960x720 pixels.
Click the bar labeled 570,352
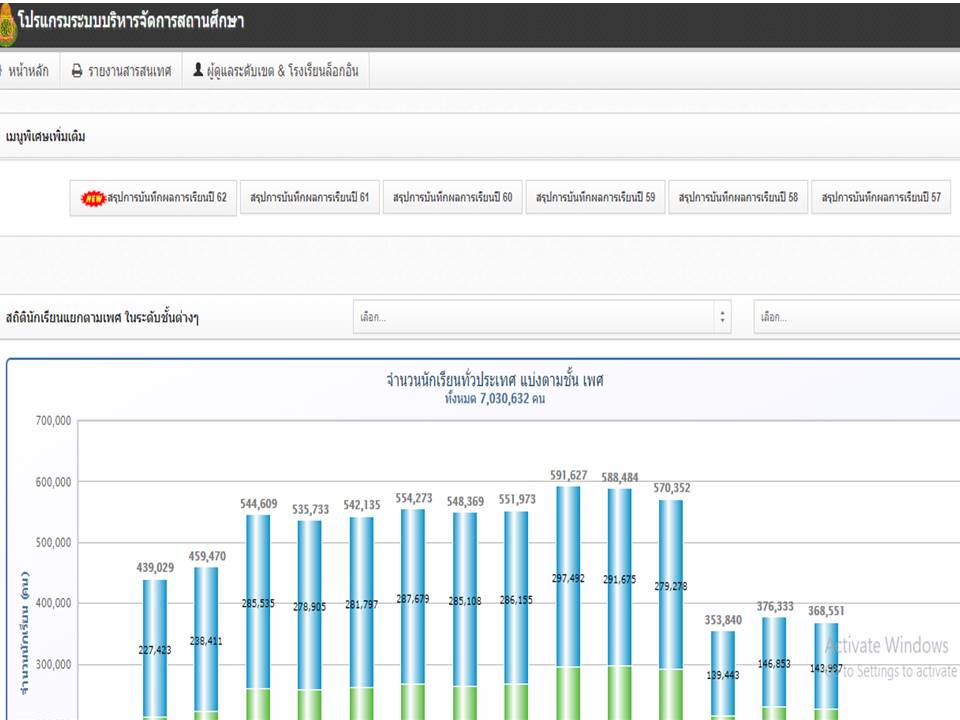(671, 610)
